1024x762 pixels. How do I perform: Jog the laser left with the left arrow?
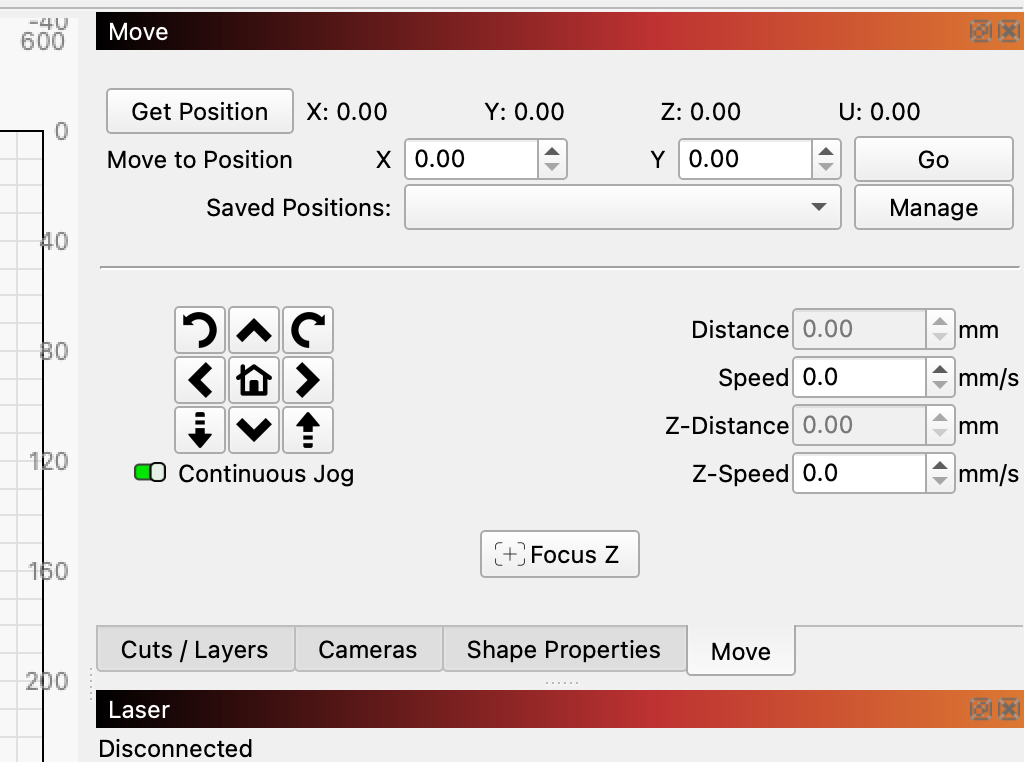(200, 380)
